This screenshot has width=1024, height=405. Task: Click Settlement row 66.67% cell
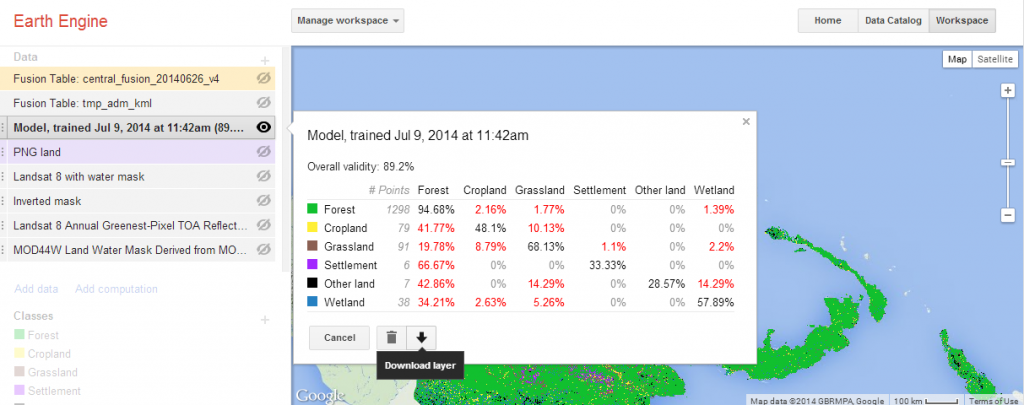pos(434,265)
